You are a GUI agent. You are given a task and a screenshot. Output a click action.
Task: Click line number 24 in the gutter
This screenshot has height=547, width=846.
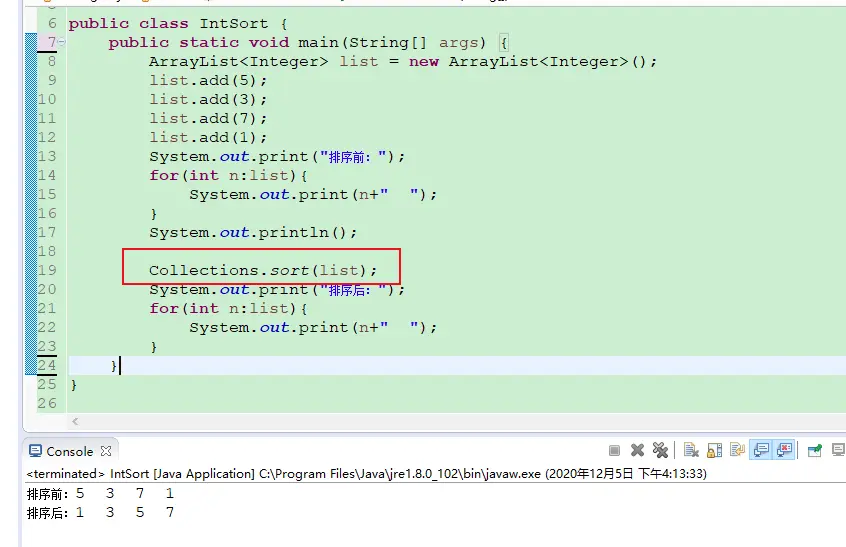point(47,366)
